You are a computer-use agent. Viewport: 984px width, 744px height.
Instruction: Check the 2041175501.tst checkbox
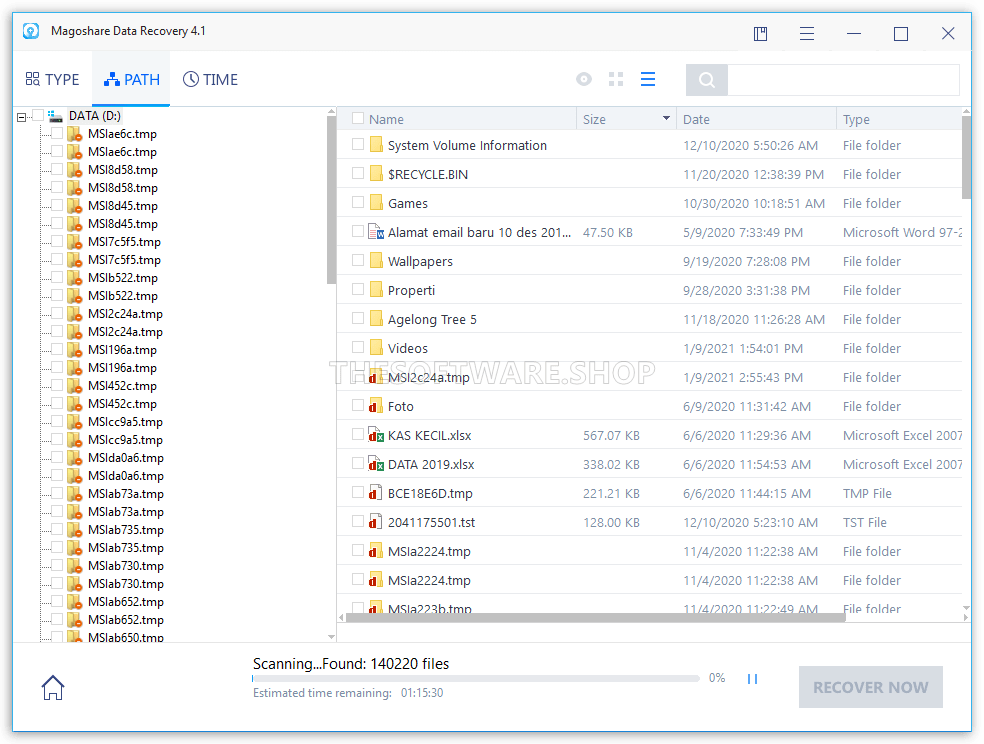tap(358, 521)
